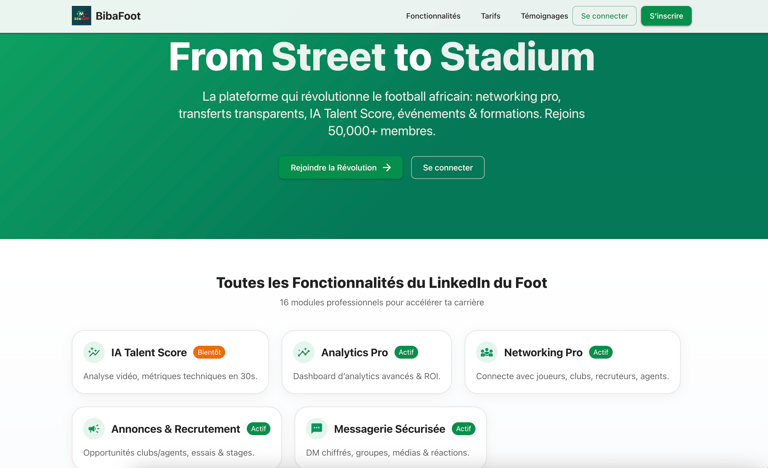
Task: Click the BibaFoot brand name link
Action: (118, 16)
